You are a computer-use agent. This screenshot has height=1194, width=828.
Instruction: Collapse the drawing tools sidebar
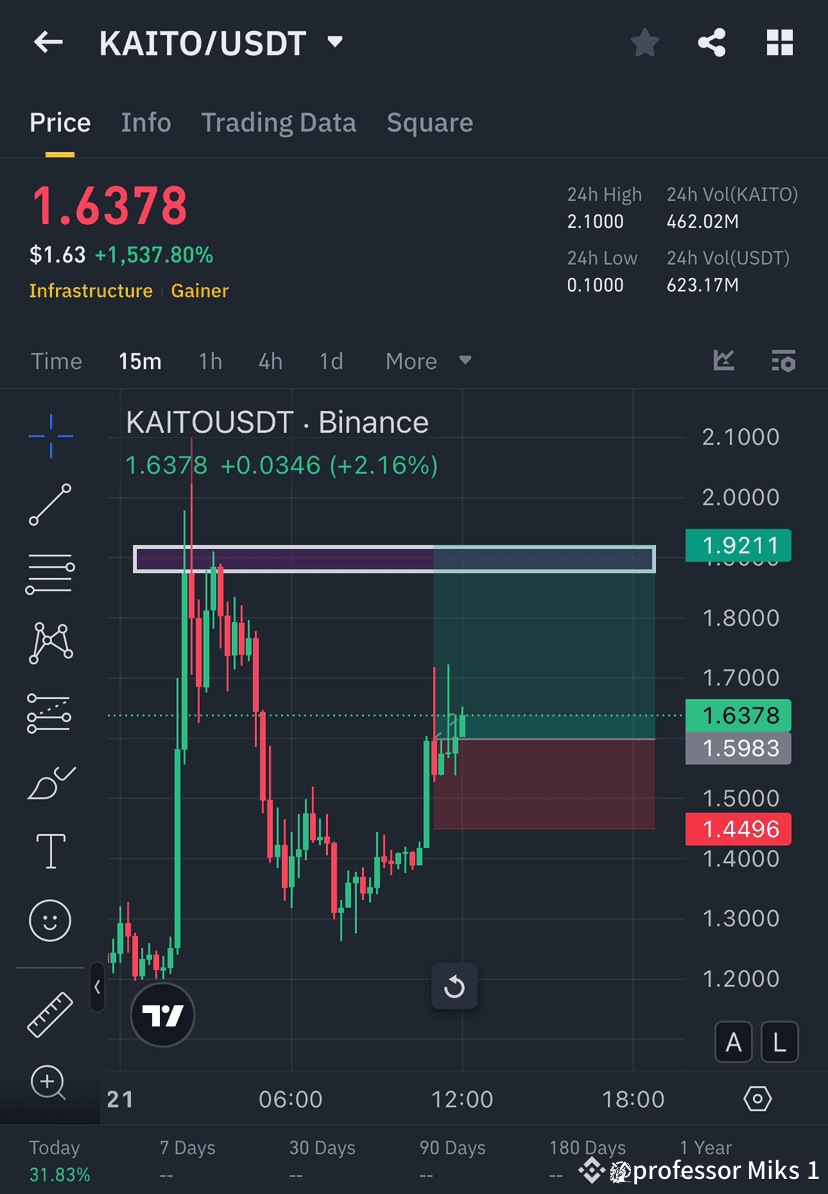(98, 988)
